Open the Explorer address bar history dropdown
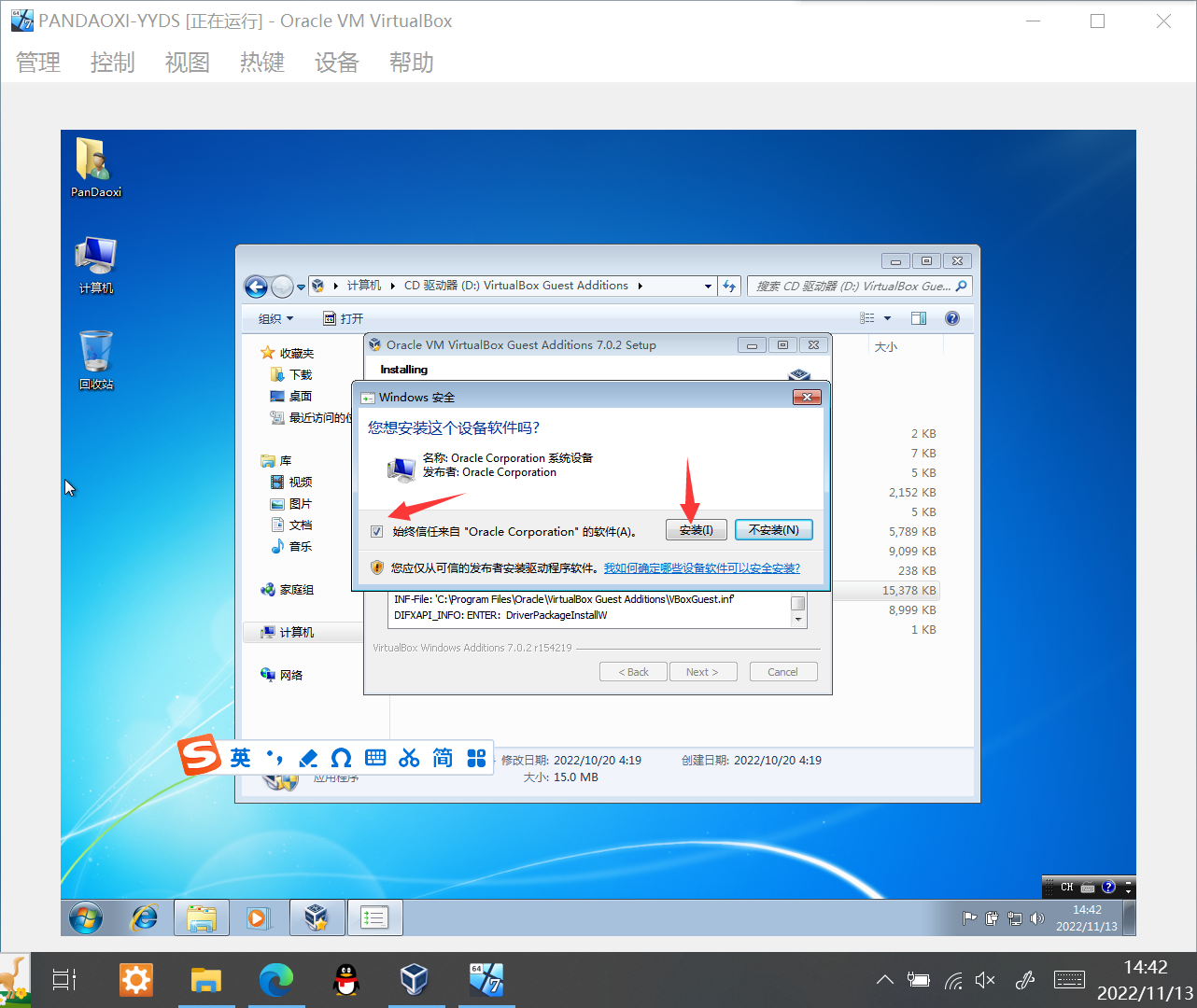Image resolution: width=1197 pixels, height=1008 pixels. (708, 287)
